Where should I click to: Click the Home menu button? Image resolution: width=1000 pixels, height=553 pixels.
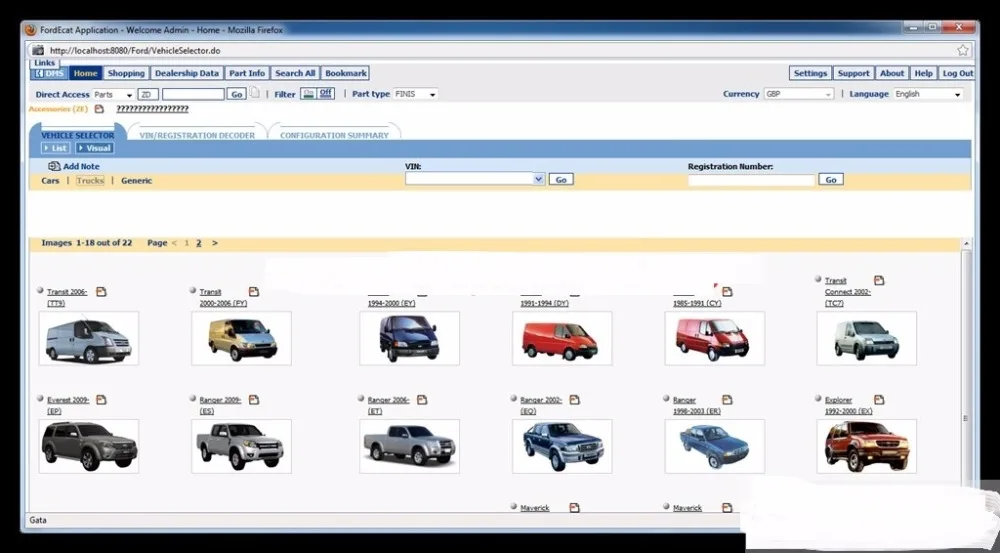coord(85,73)
